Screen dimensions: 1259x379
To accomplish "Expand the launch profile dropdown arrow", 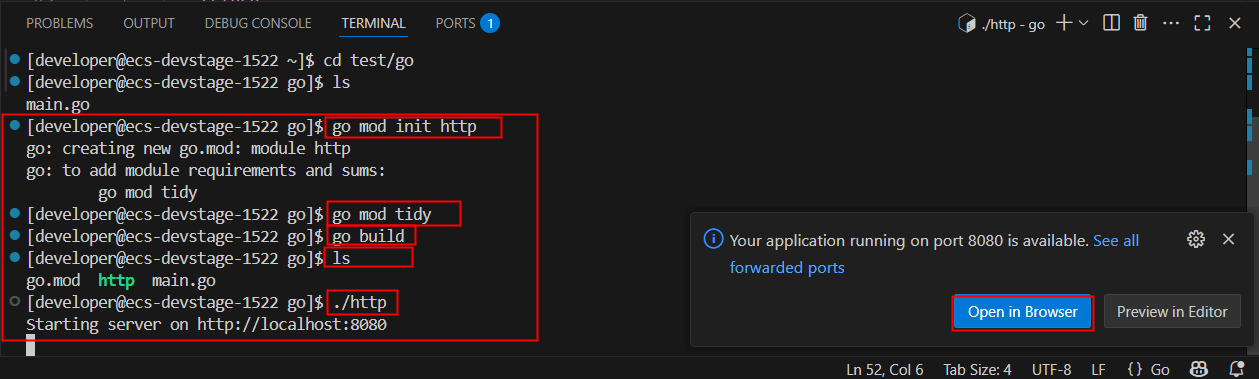I will (x=1083, y=23).
